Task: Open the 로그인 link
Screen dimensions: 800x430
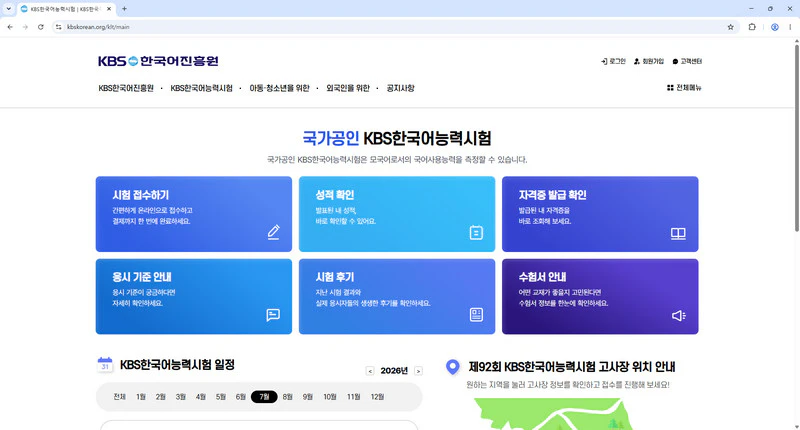Action: 613,61
